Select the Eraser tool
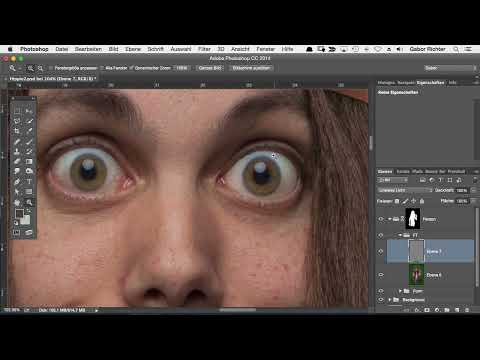 click(x=17, y=162)
